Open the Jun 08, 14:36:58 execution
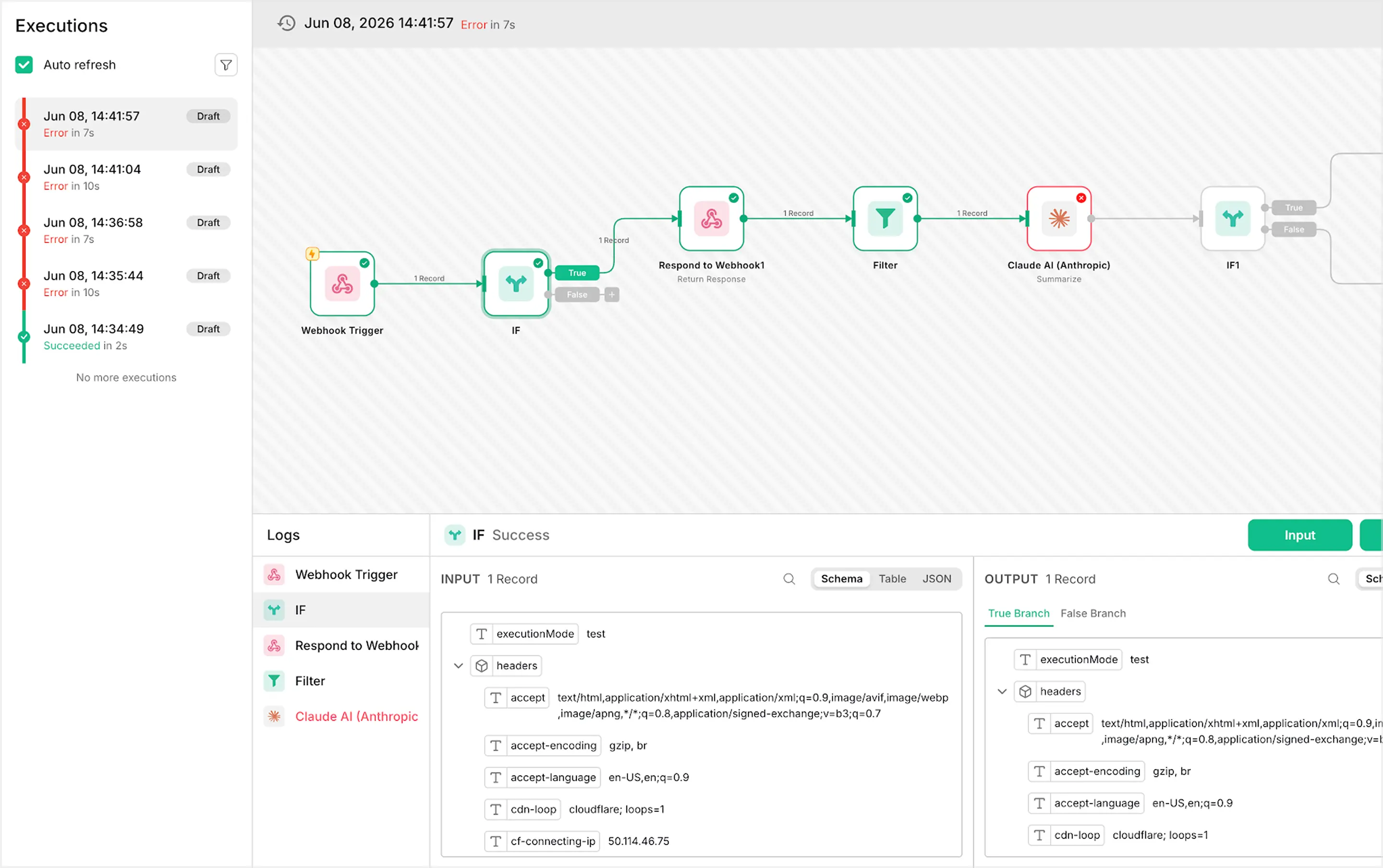Screen dimensions: 1383x868 [x=126, y=230]
